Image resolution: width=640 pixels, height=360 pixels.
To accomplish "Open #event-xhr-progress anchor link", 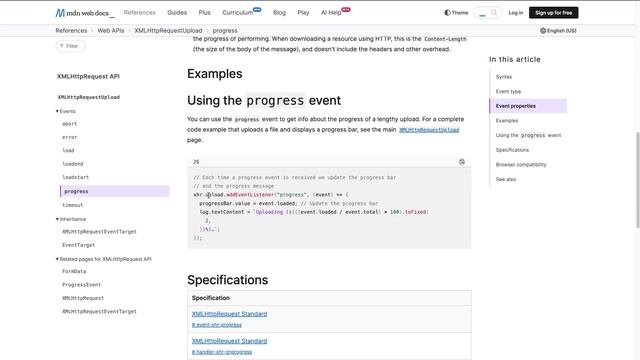I will [x=217, y=325].
